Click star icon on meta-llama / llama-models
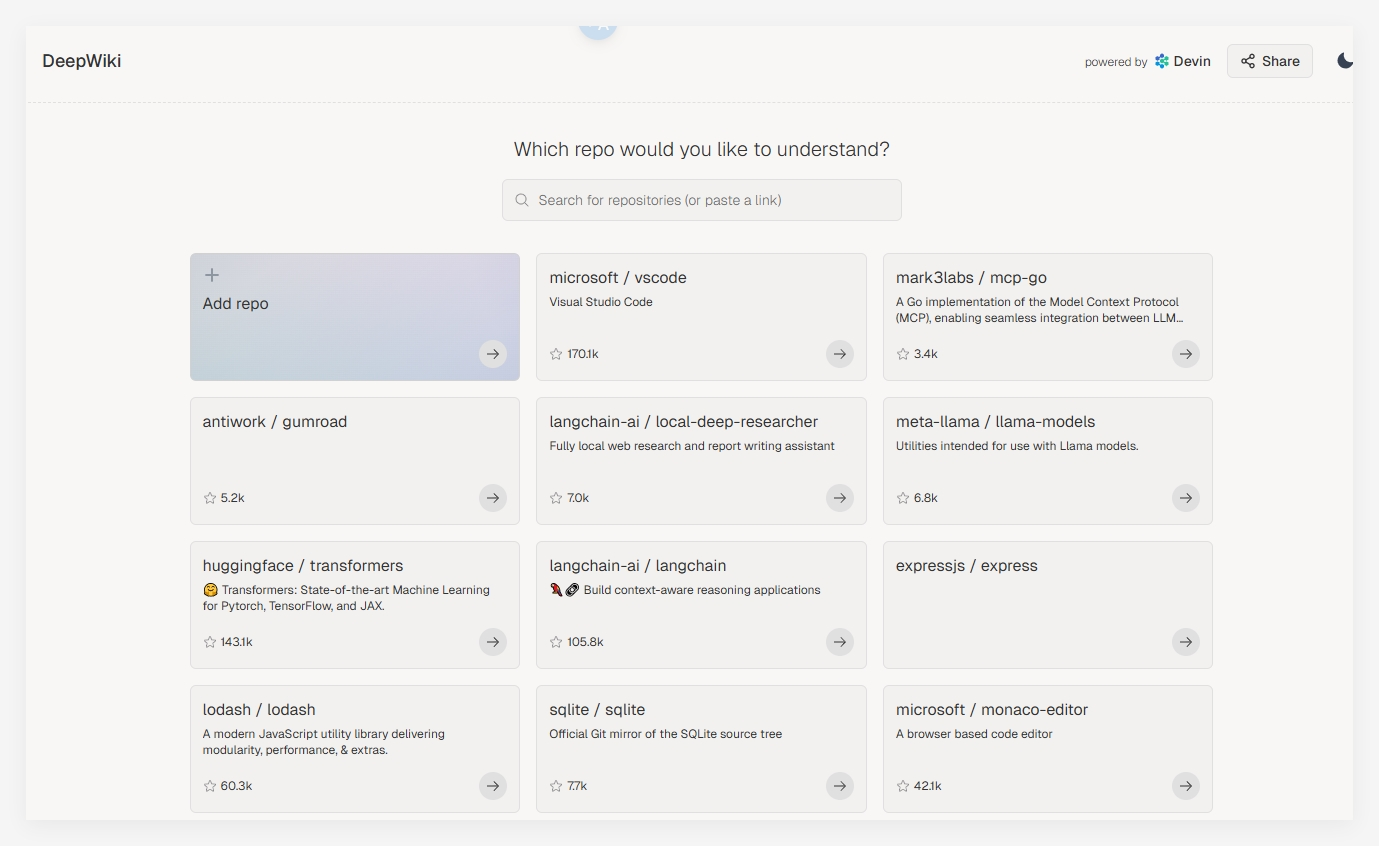 (x=903, y=498)
